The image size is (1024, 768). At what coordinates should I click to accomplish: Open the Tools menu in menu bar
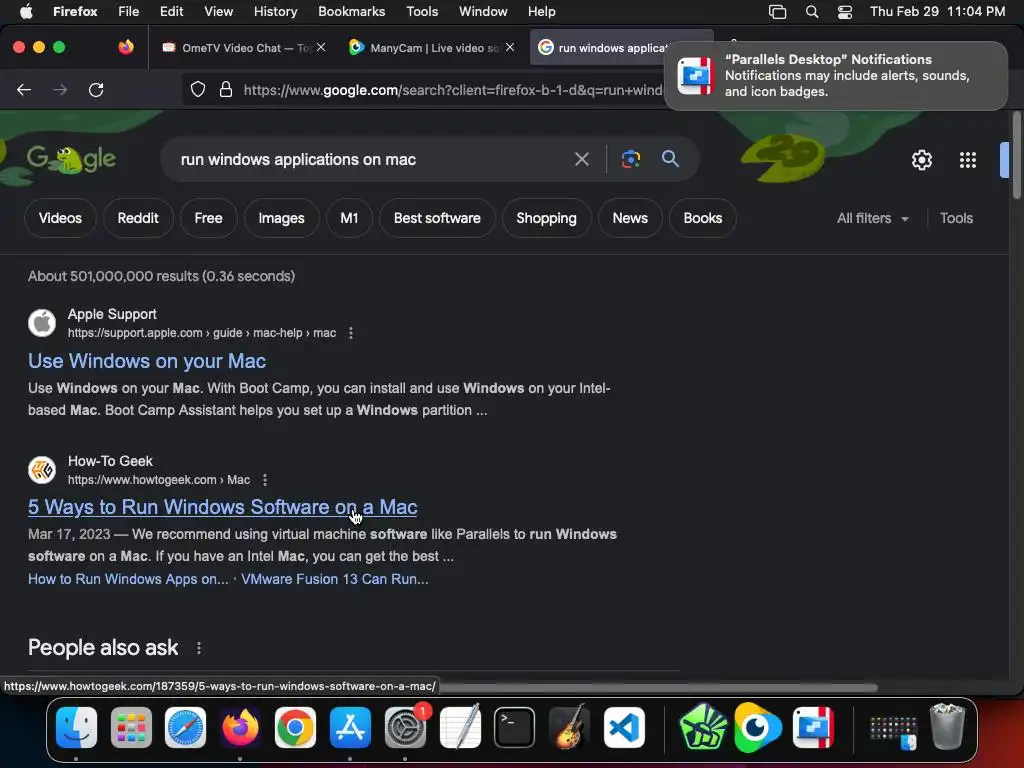[x=422, y=12]
